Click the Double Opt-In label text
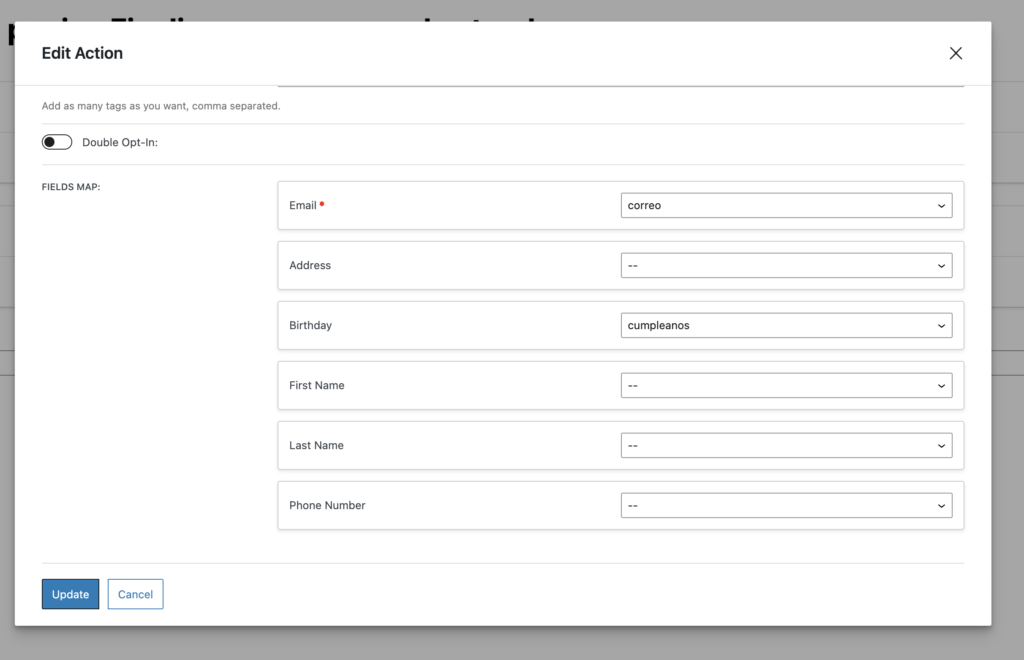This screenshot has width=1024, height=660. (120, 142)
